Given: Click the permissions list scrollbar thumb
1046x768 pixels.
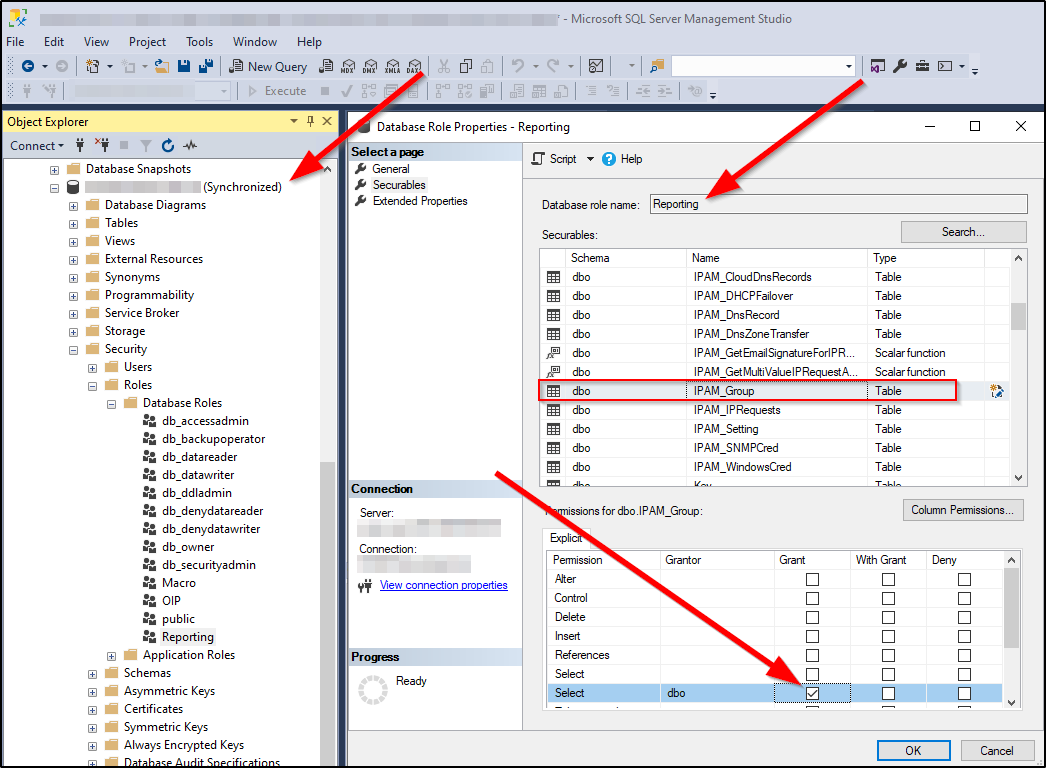Looking at the screenshot, I should tap(1011, 607).
